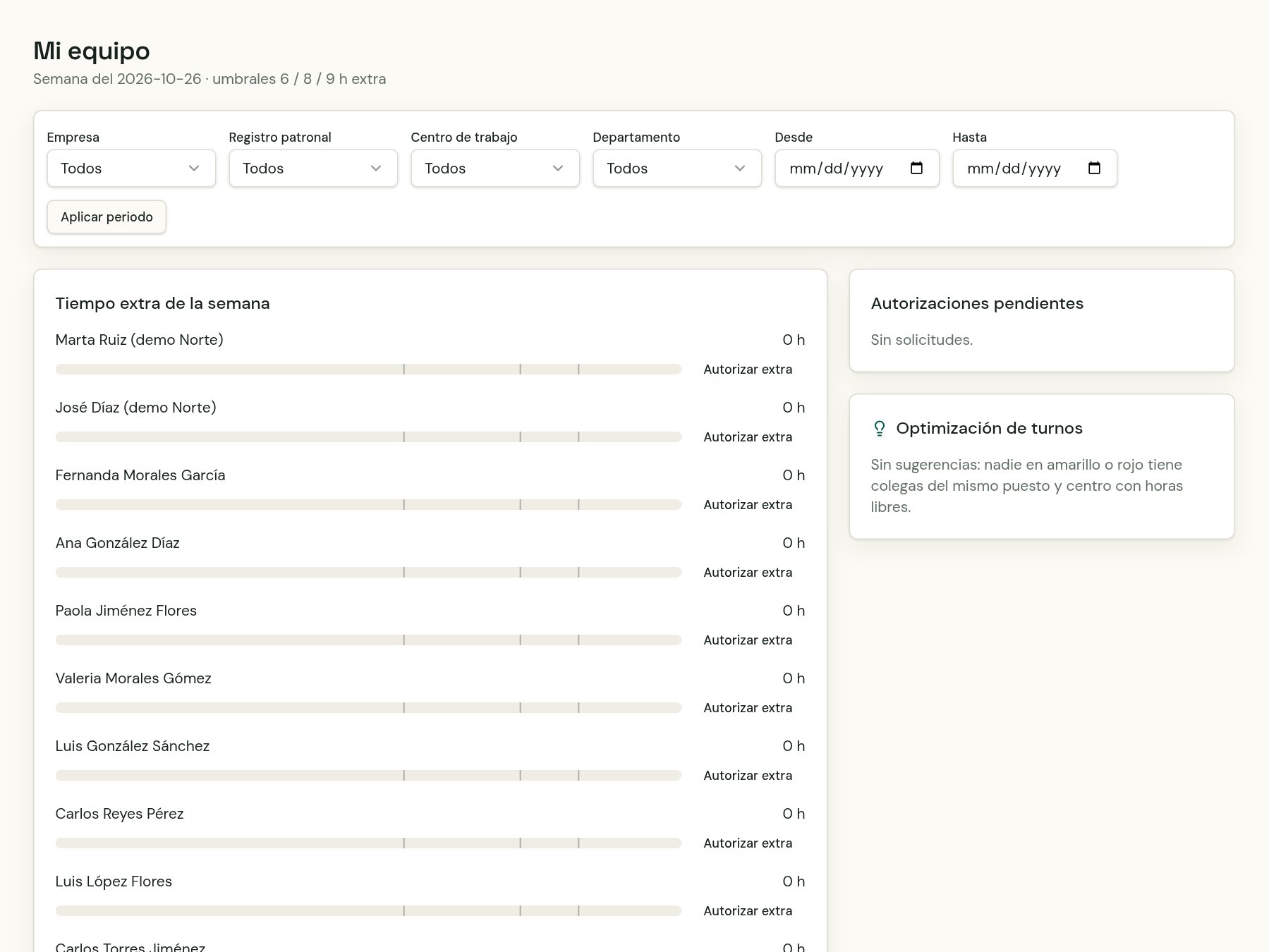The image size is (1269, 952).
Task: Focus the Hasta date input field
Action: coord(1035,169)
